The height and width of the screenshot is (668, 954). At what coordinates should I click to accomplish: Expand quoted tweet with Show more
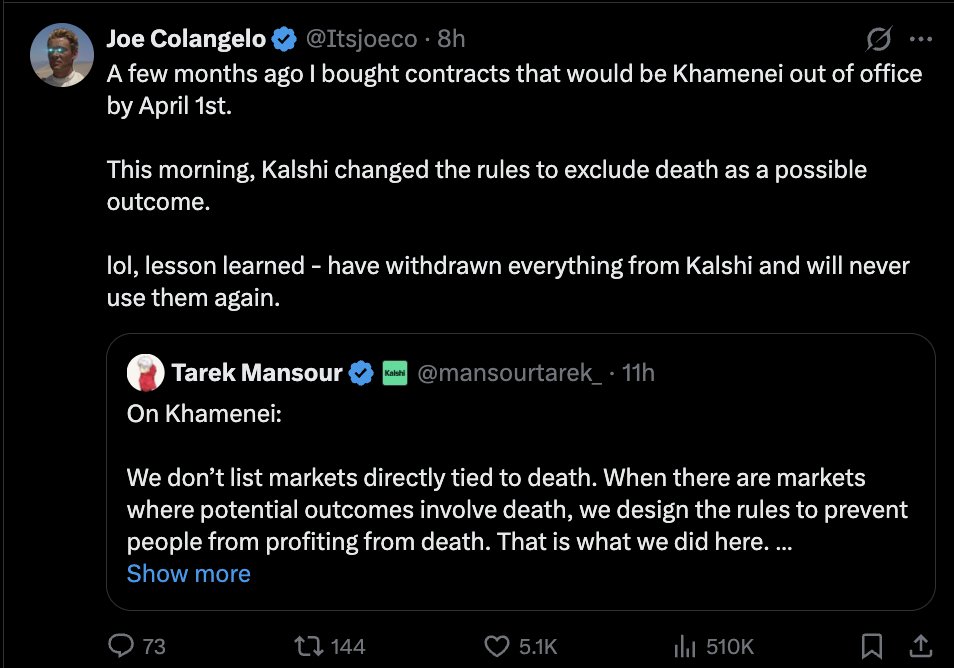[188, 573]
